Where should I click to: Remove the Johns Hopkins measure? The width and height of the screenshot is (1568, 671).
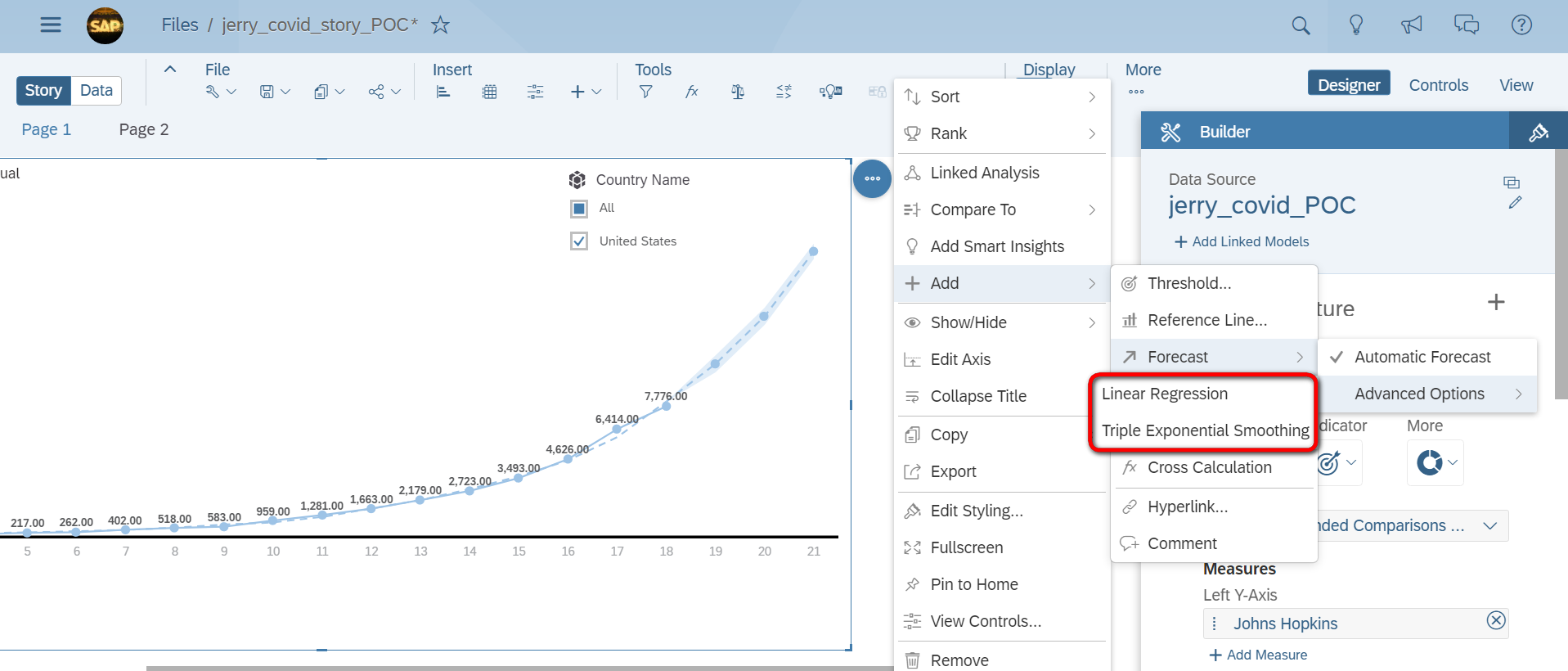tap(1496, 620)
